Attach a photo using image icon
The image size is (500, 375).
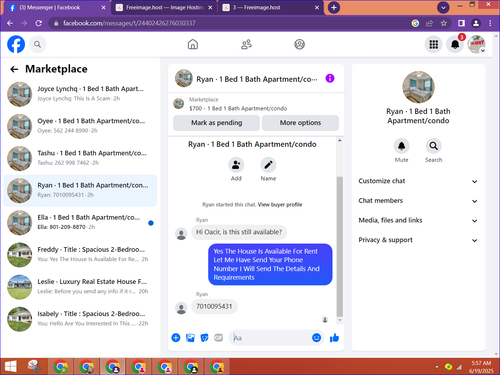pos(190,338)
